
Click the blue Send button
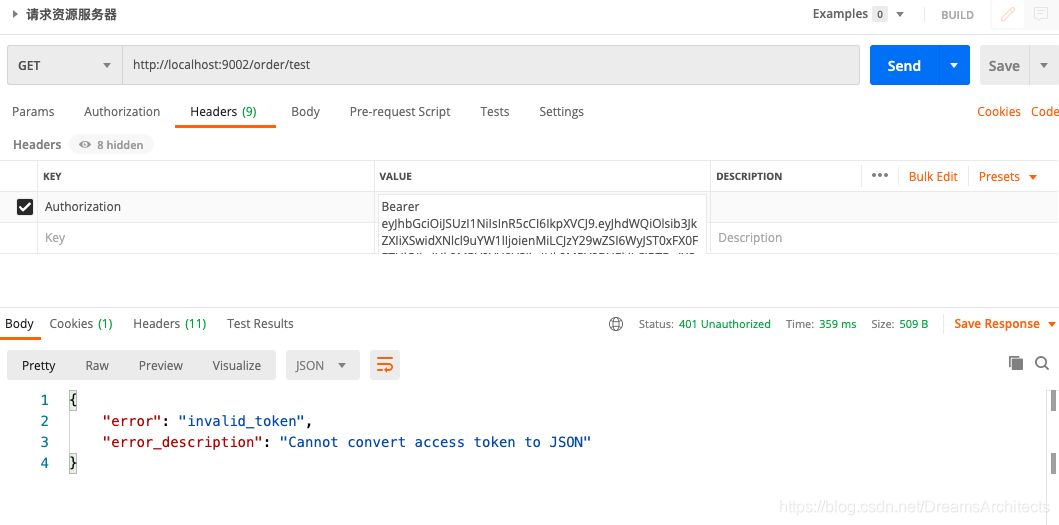904,66
